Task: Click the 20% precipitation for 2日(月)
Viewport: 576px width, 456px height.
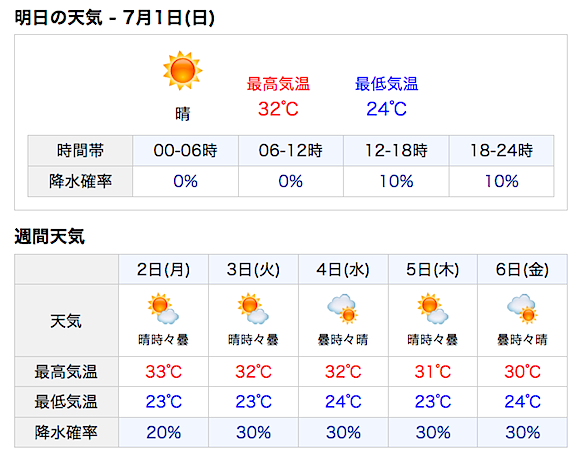Action: coord(163,432)
